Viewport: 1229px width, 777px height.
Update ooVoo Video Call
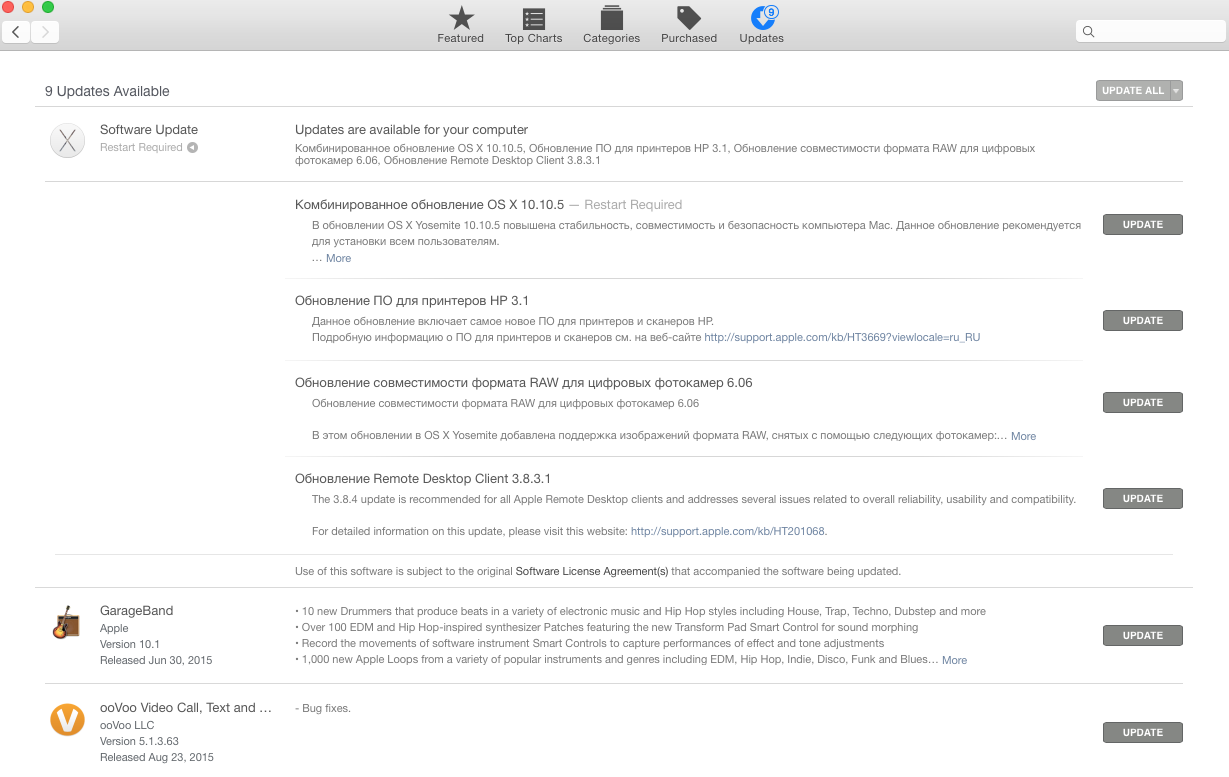(x=1142, y=733)
